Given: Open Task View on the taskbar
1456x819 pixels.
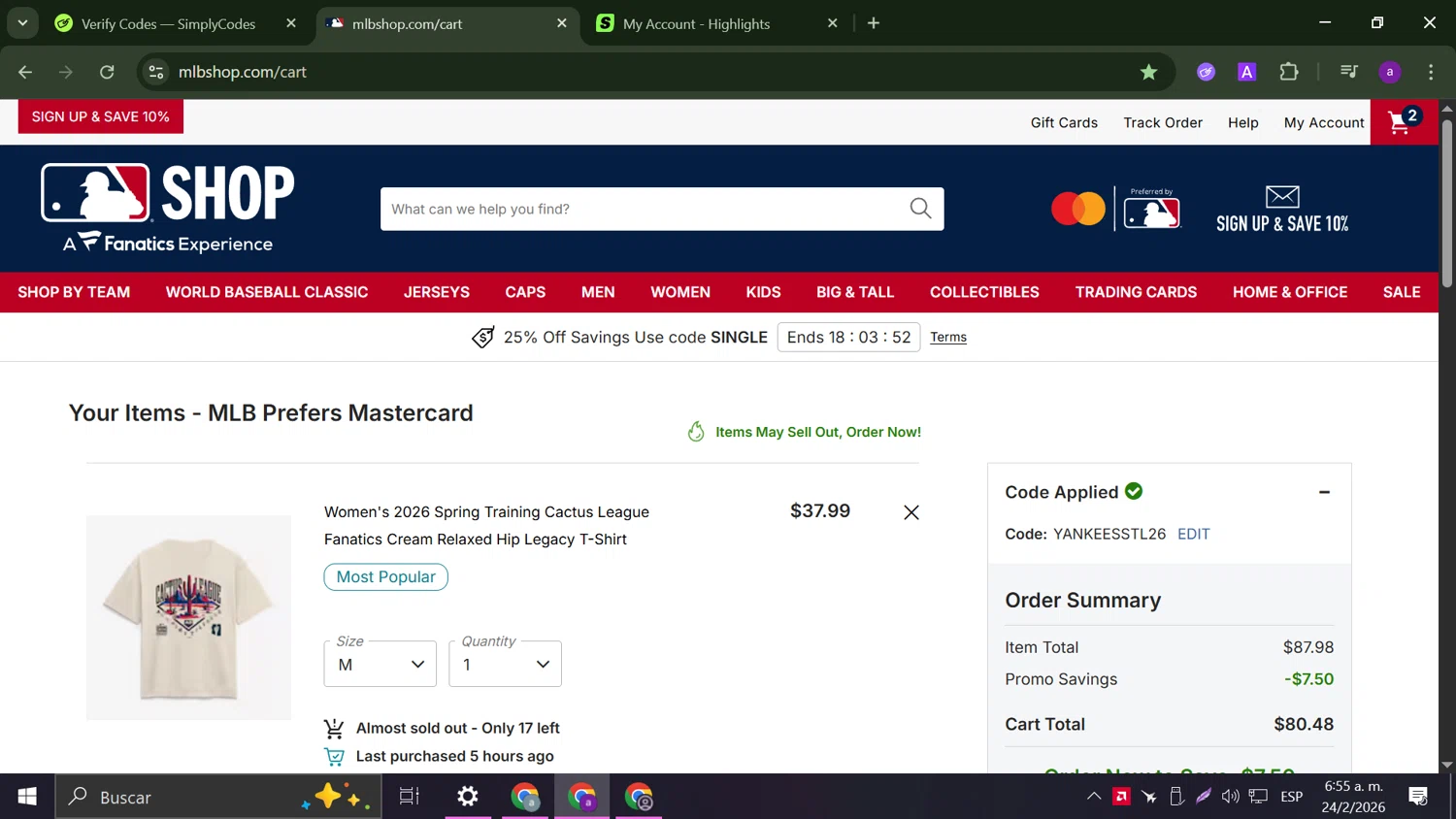Looking at the screenshot, I should click(x=410, y=797).
